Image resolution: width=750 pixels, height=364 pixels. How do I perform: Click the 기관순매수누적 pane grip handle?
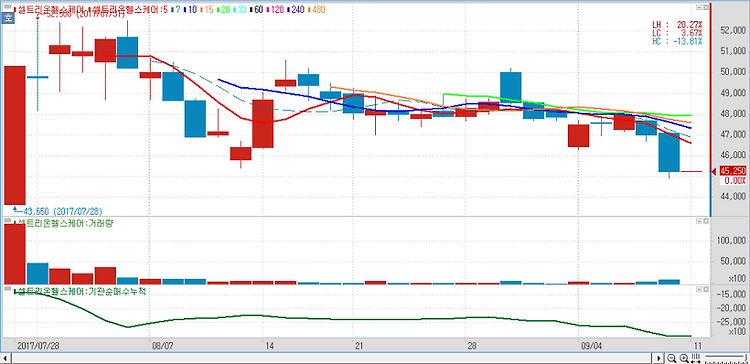8,289
